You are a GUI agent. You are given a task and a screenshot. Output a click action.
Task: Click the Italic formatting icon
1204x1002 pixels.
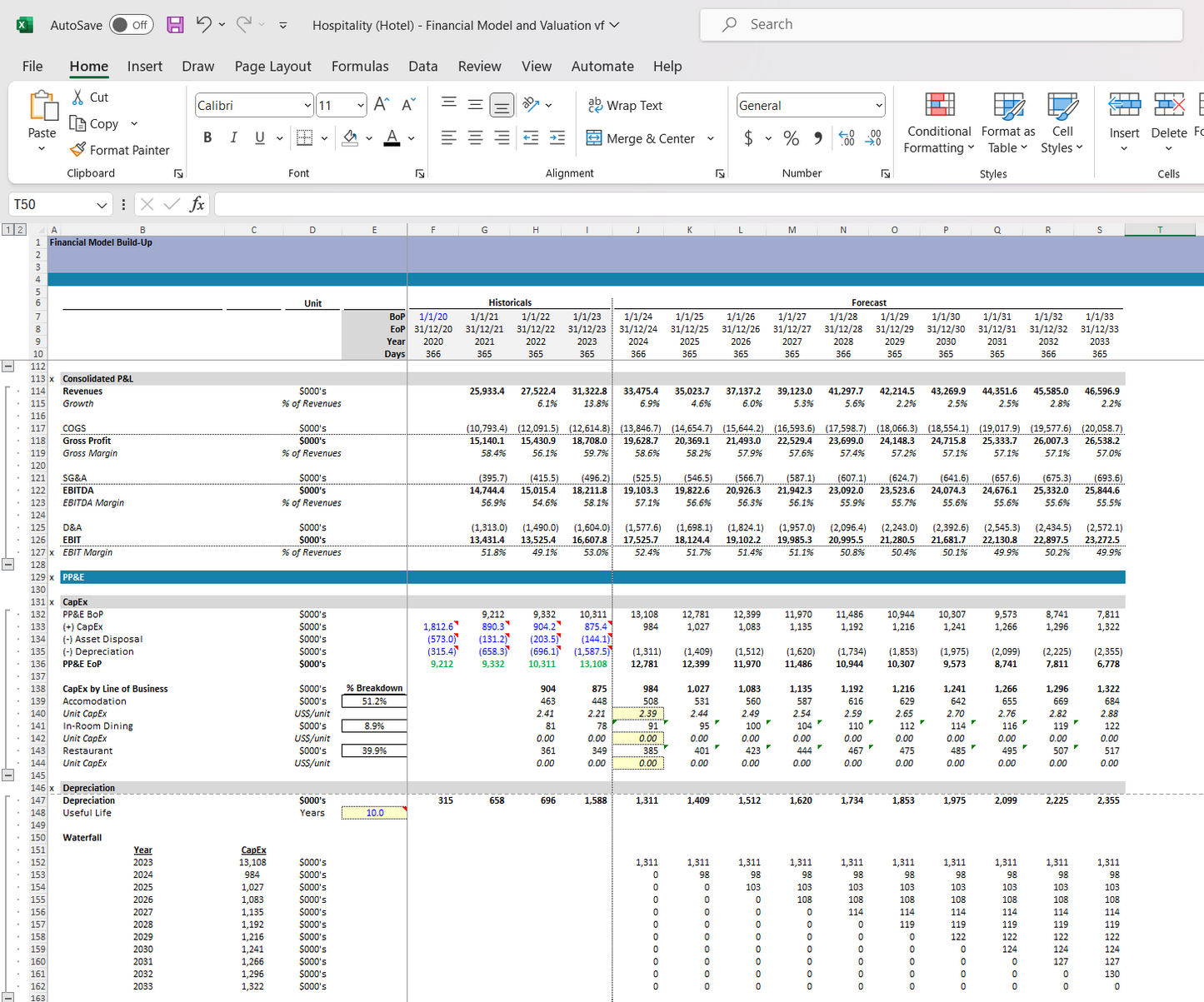[x=233, y=138]
